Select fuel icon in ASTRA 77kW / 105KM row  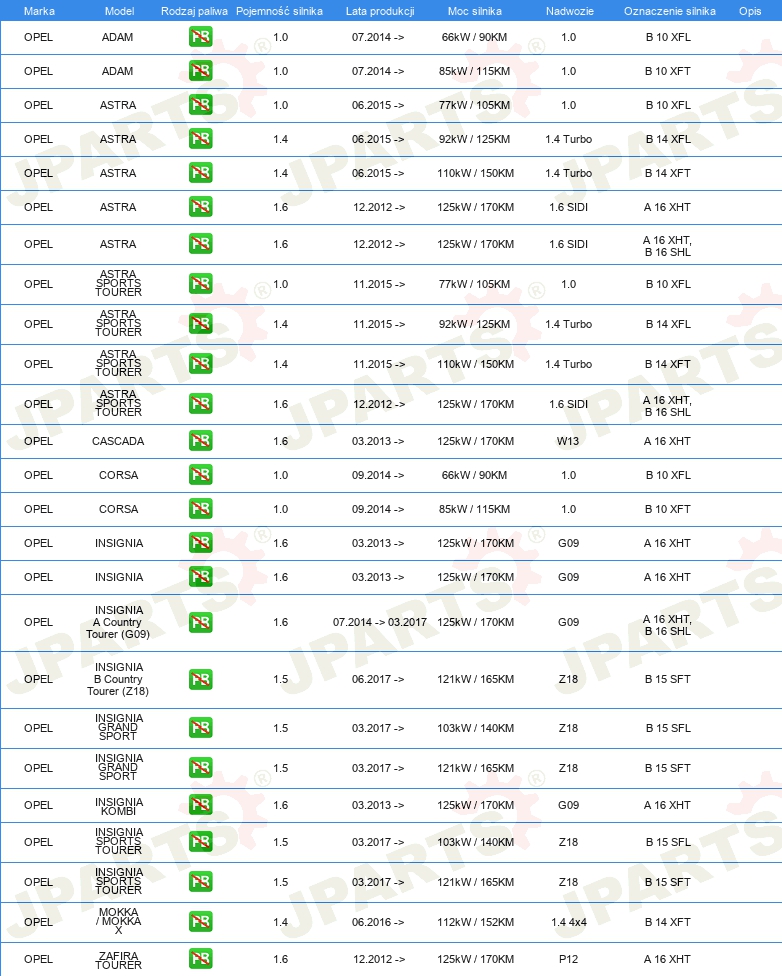click(200, 105)
